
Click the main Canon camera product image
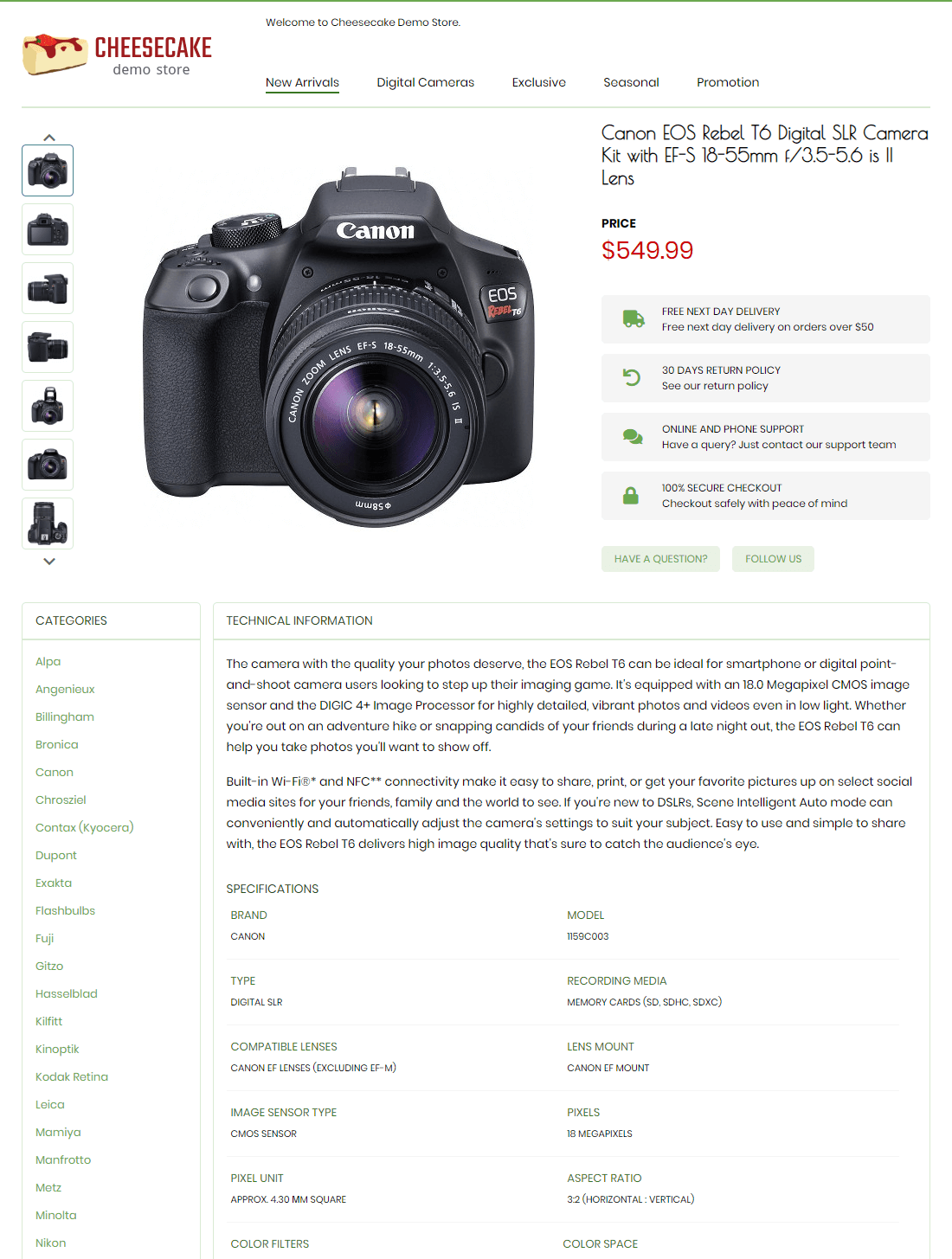338,346
